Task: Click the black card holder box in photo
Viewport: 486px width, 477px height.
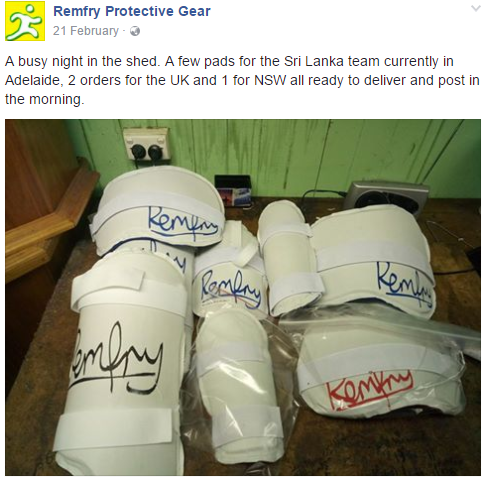Action: [233, 190]
